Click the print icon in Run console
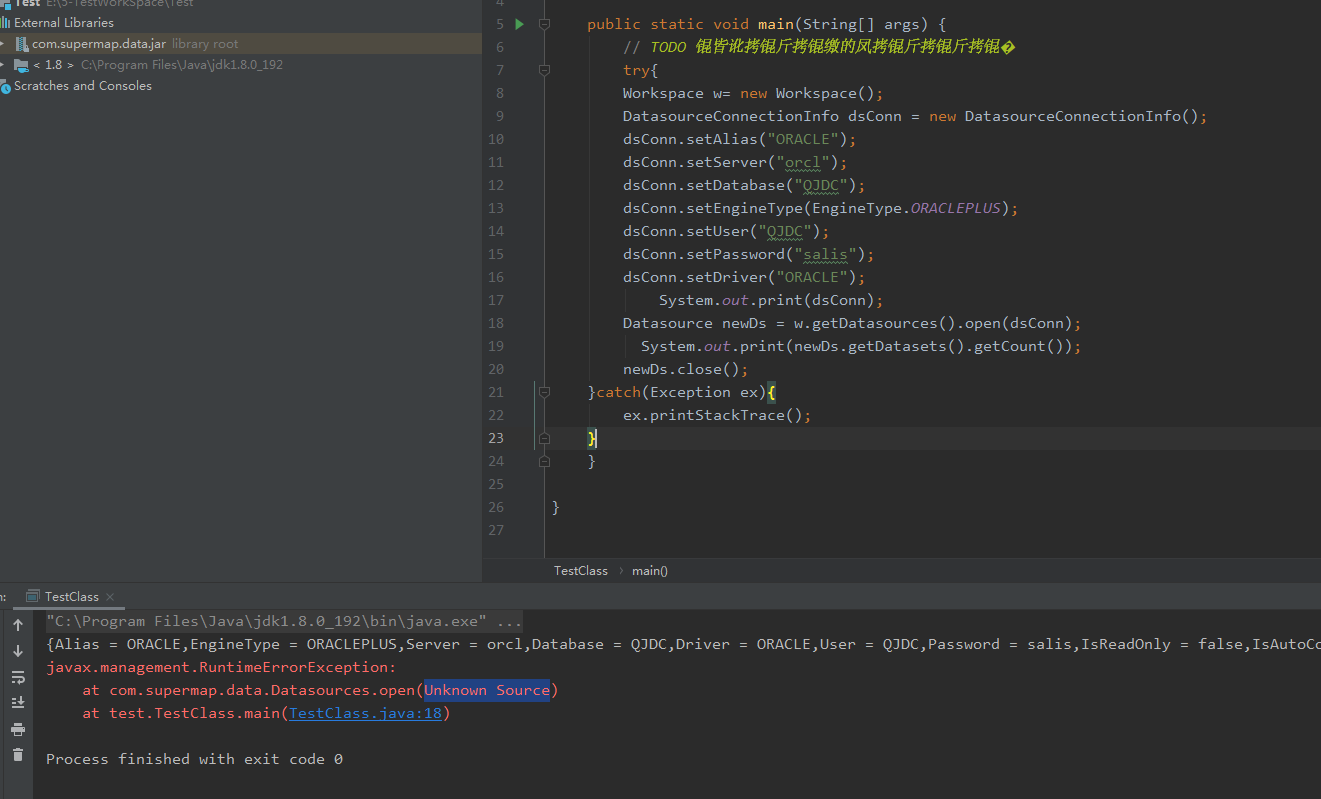 17,729
